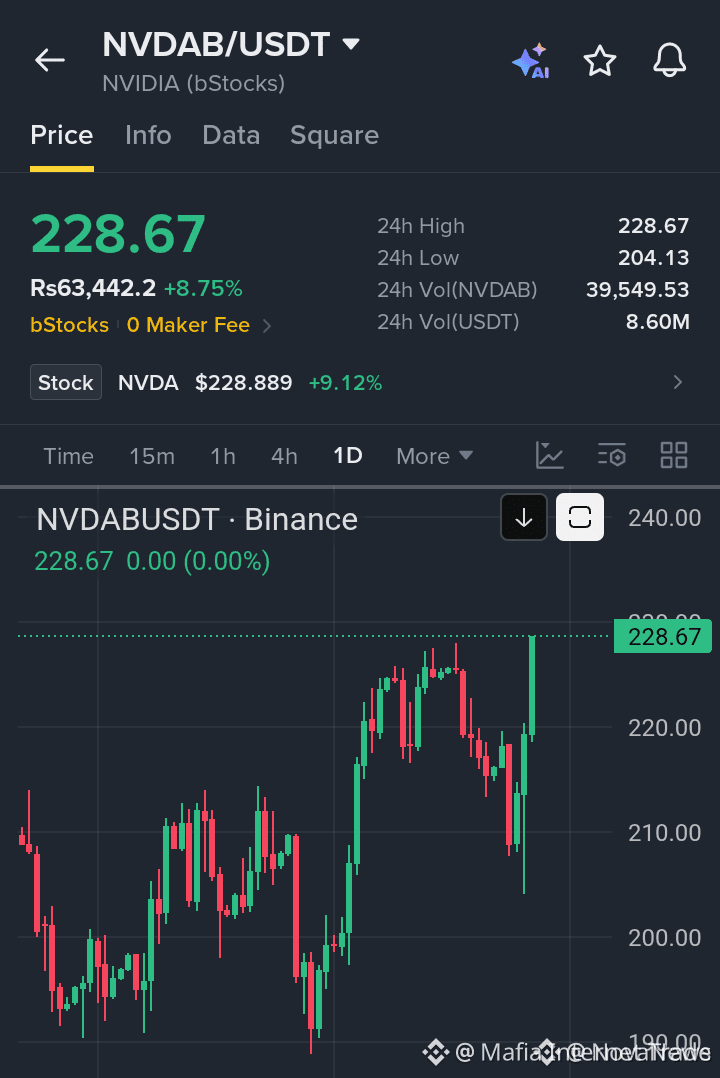Open the More timeframes dropdown
Image resolution: width=720 pixels, height=1078 pixels.
[435, 456]
